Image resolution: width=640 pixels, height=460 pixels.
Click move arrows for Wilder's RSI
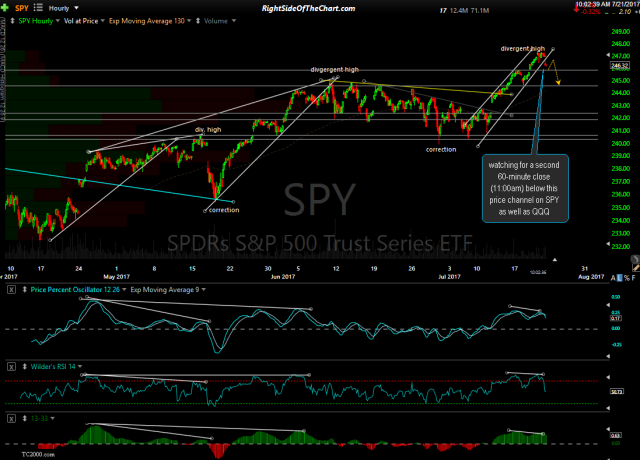click(x=24, y=367)
